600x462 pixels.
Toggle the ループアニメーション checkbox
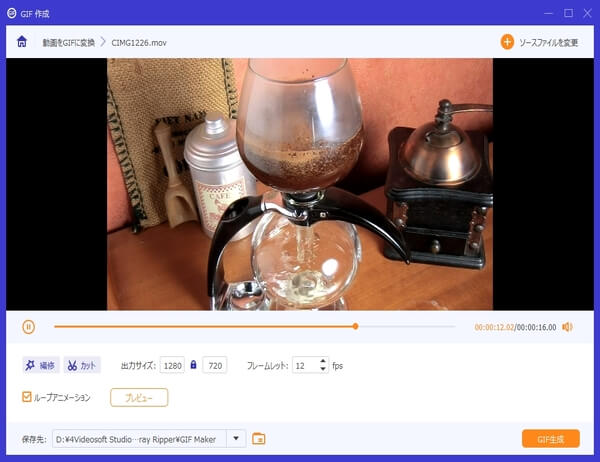[x=27, y=397]
